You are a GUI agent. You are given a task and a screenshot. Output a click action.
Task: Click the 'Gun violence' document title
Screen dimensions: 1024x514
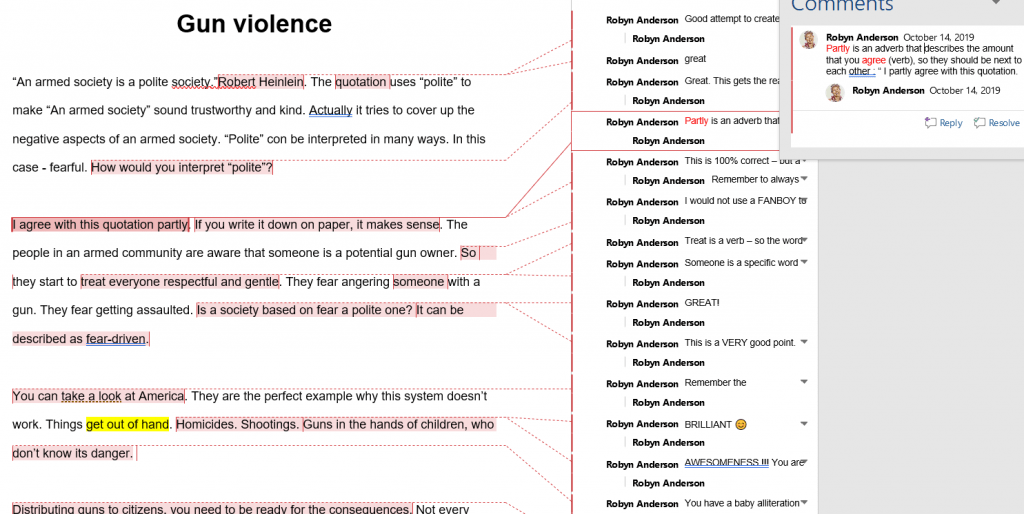tap(254, 24)
